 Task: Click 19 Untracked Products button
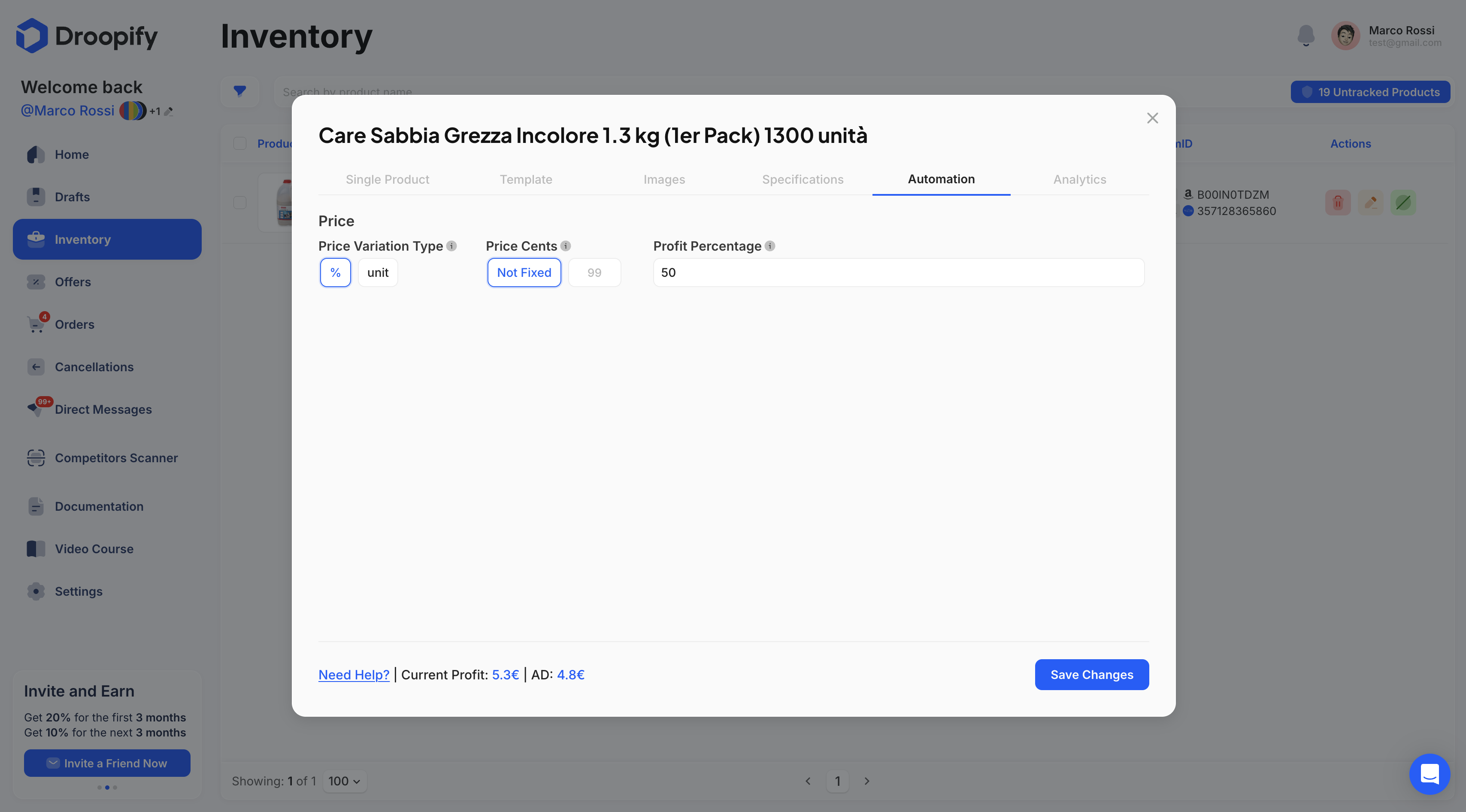[1370, 91]
